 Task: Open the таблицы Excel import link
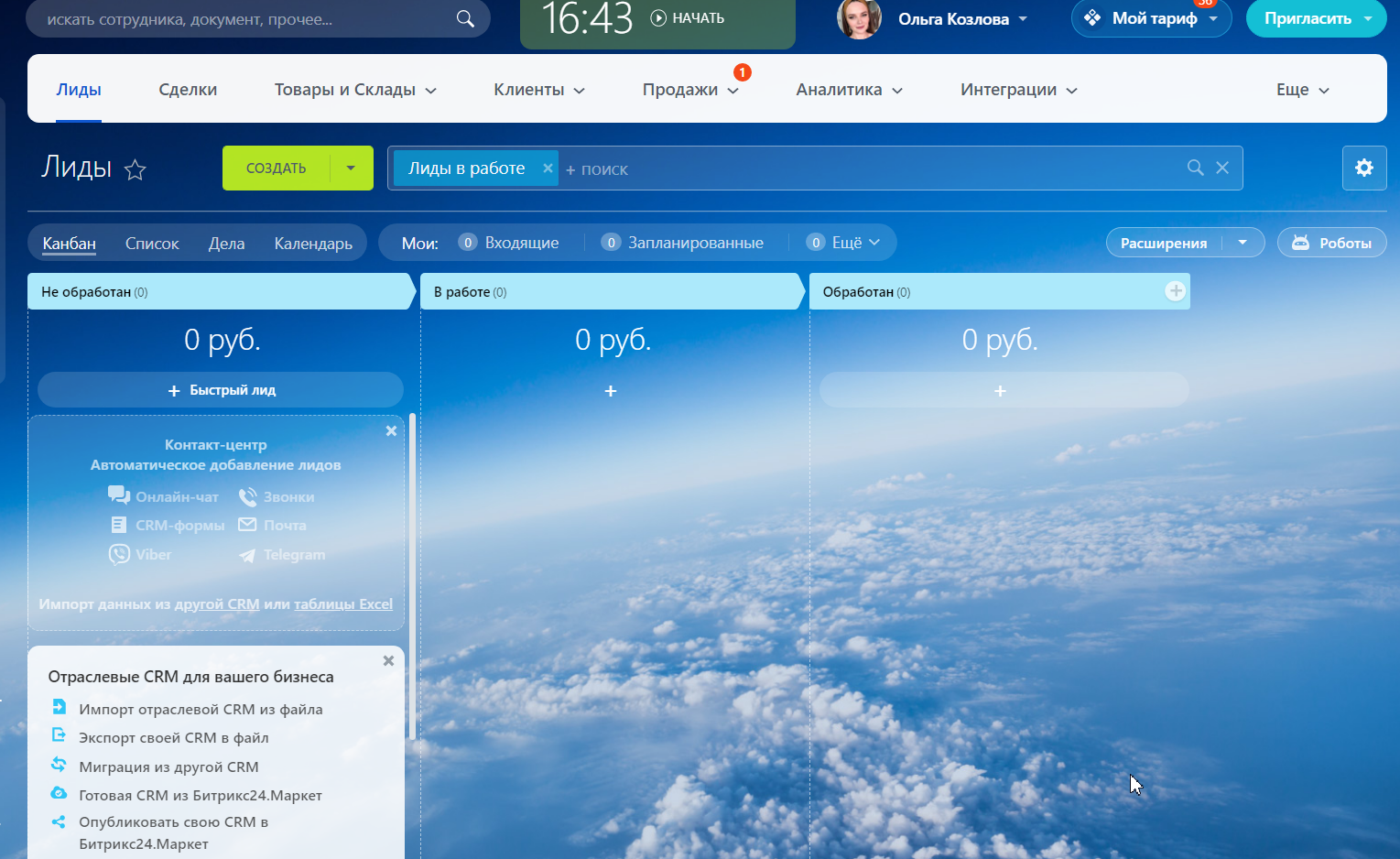click(x=343, y=604)
